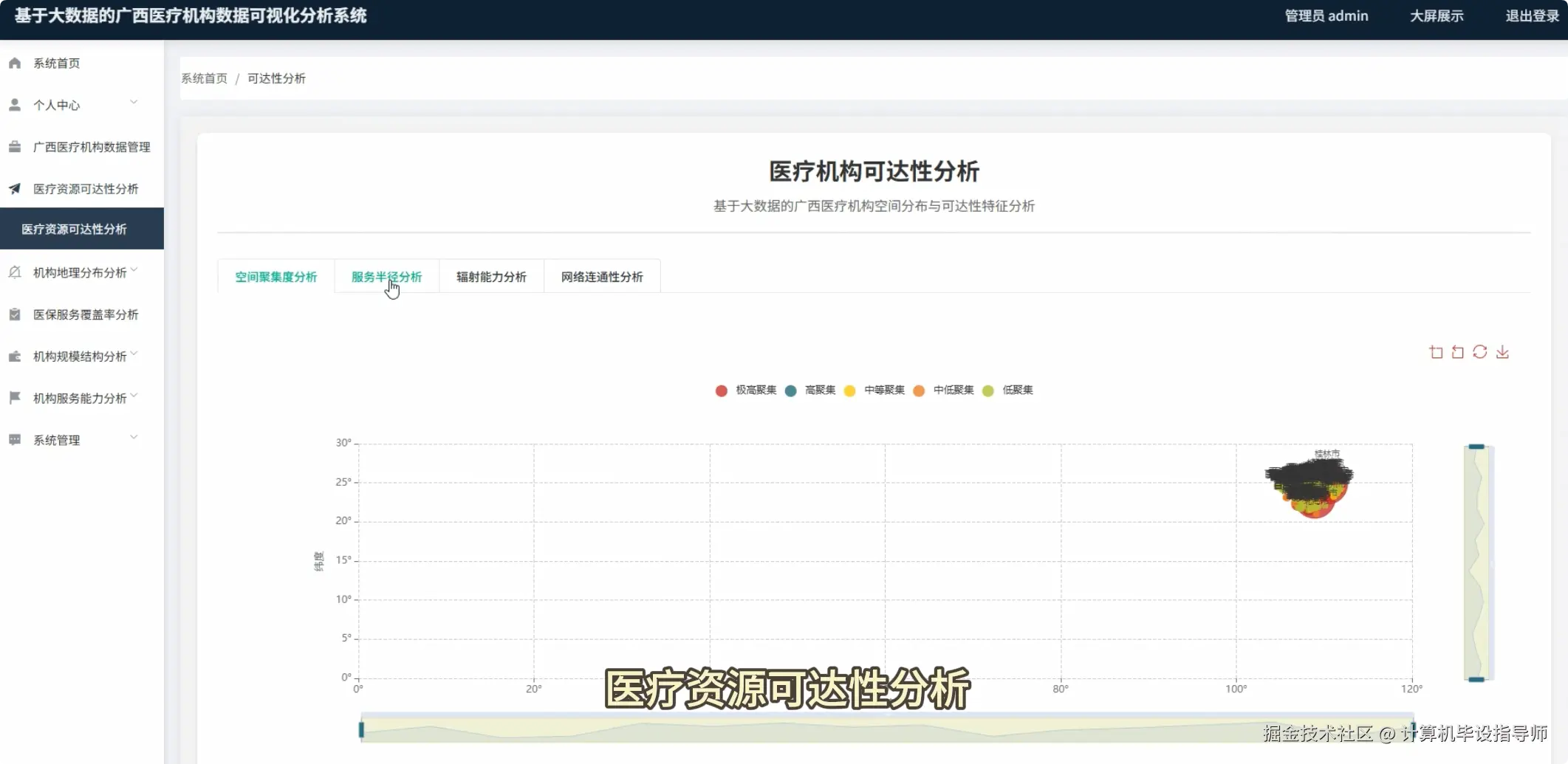The image size is (1568, 764).
Task: Switch to the 网络连通性分析 tab
Action: click(602, 277)
